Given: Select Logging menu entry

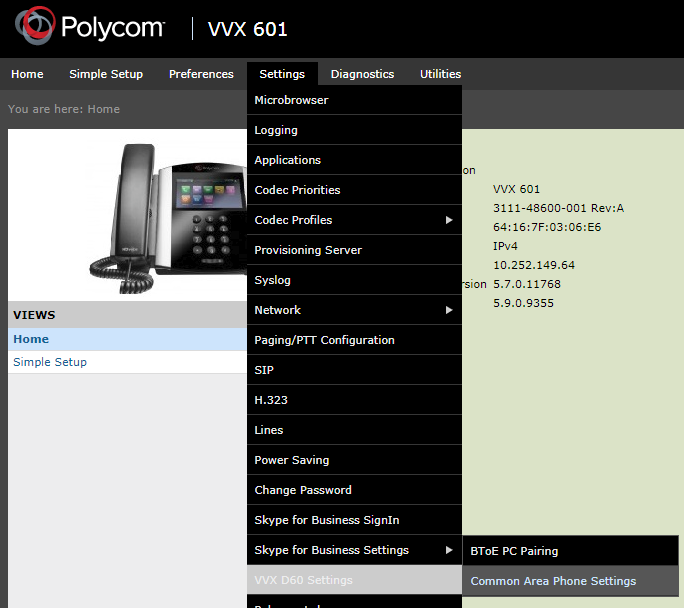Looking at the screenshot, I should [x=354, y=130].
